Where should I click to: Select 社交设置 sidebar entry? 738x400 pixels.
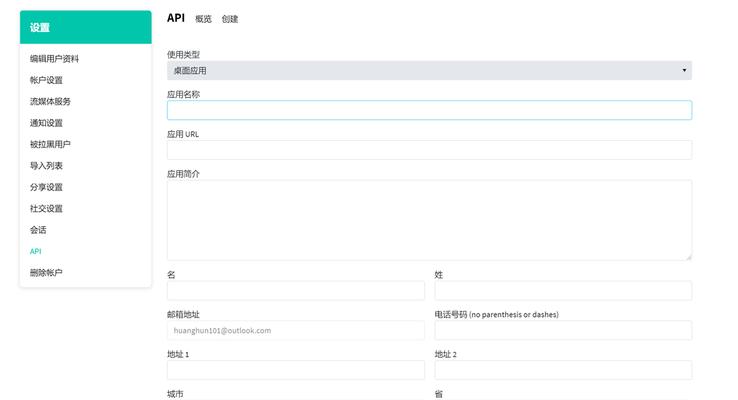(46, 208)
